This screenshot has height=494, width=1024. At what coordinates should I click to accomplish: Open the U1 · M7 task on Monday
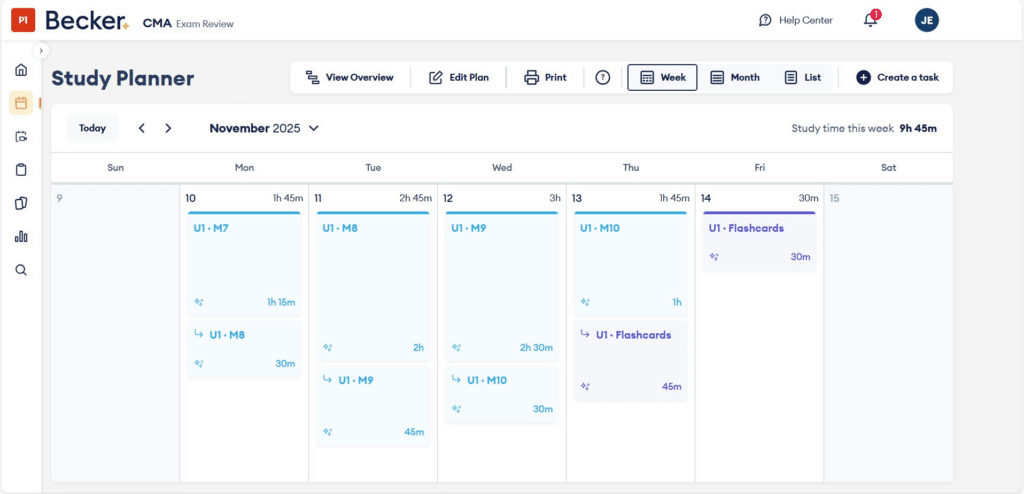[244, 264]
